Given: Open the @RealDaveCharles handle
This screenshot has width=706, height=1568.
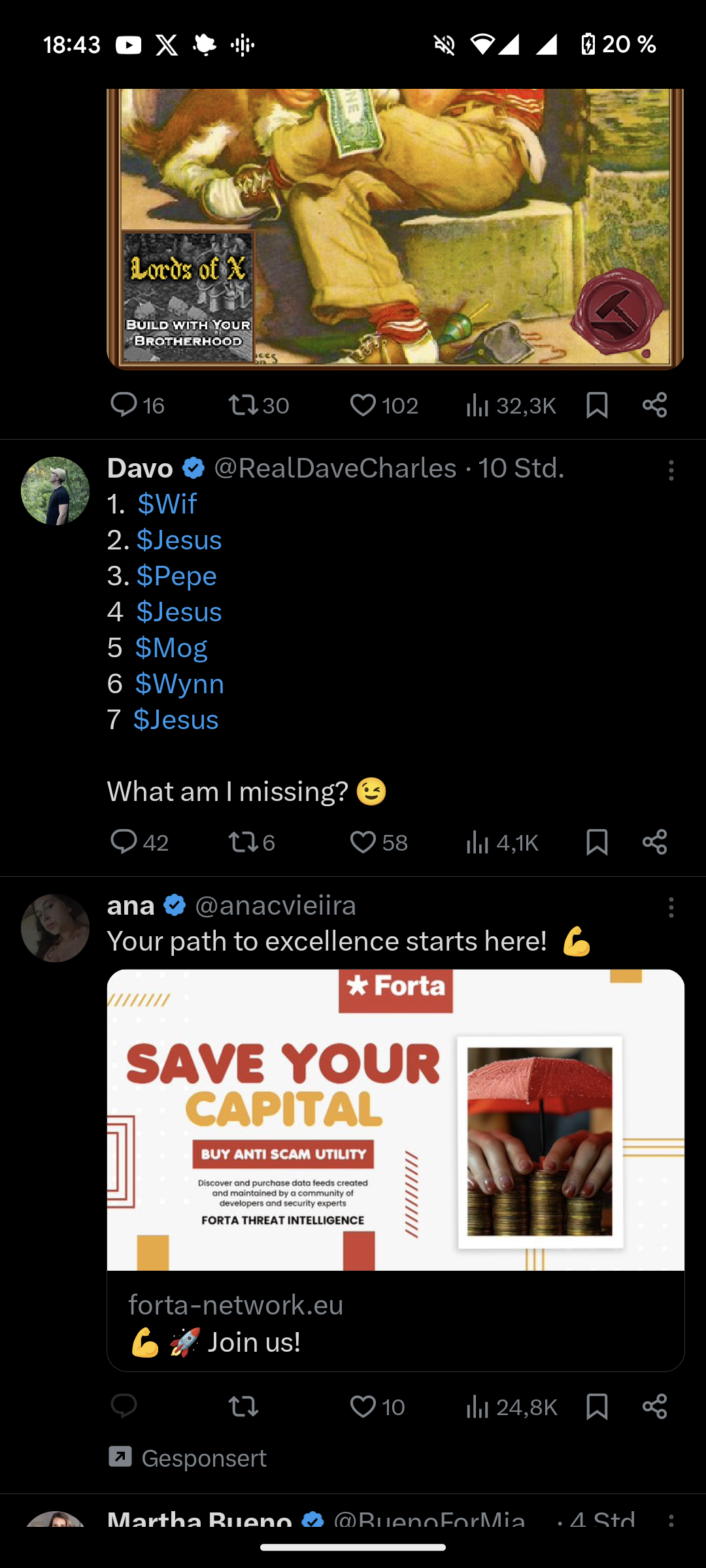Looking at the screenshot, I should (x=335, y=468).
